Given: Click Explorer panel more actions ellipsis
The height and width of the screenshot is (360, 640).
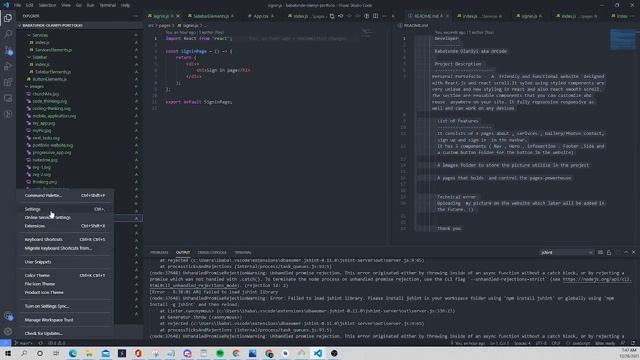Looking at the screenshot, I should (x=135, y=16).
